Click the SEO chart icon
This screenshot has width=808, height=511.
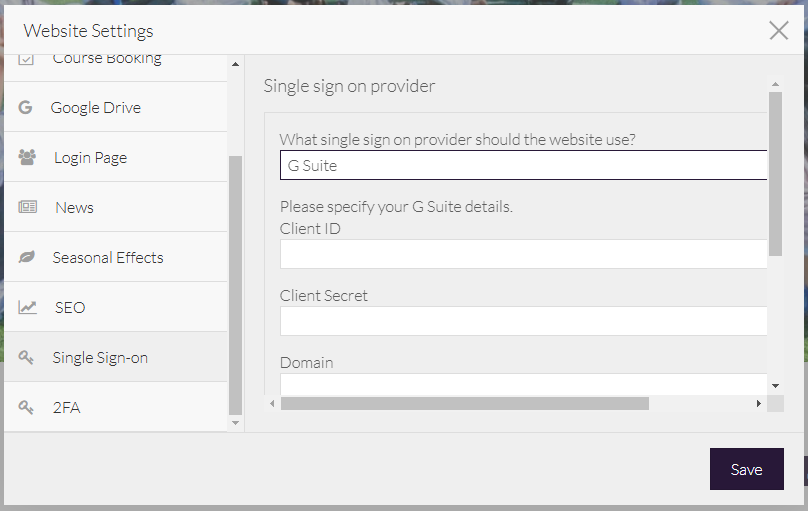coord(27,307)
